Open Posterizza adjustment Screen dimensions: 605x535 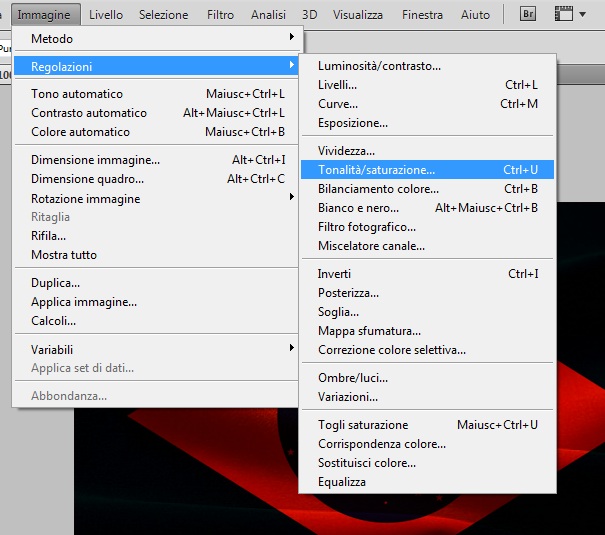pyautogui.click(x=427, y=293)
